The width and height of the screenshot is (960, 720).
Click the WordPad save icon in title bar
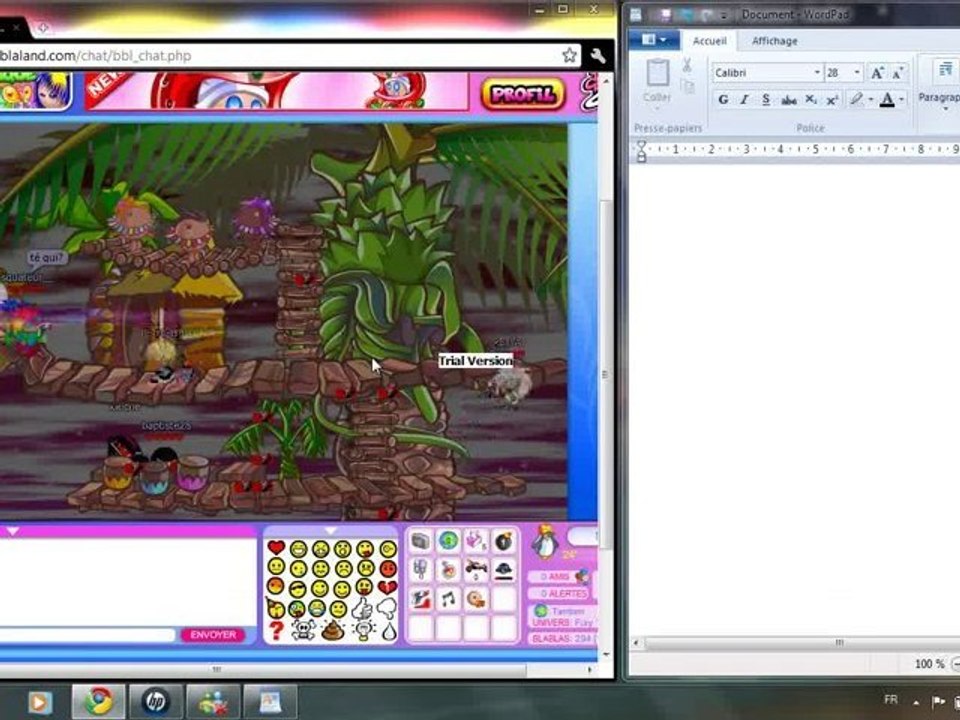[664, 14]
